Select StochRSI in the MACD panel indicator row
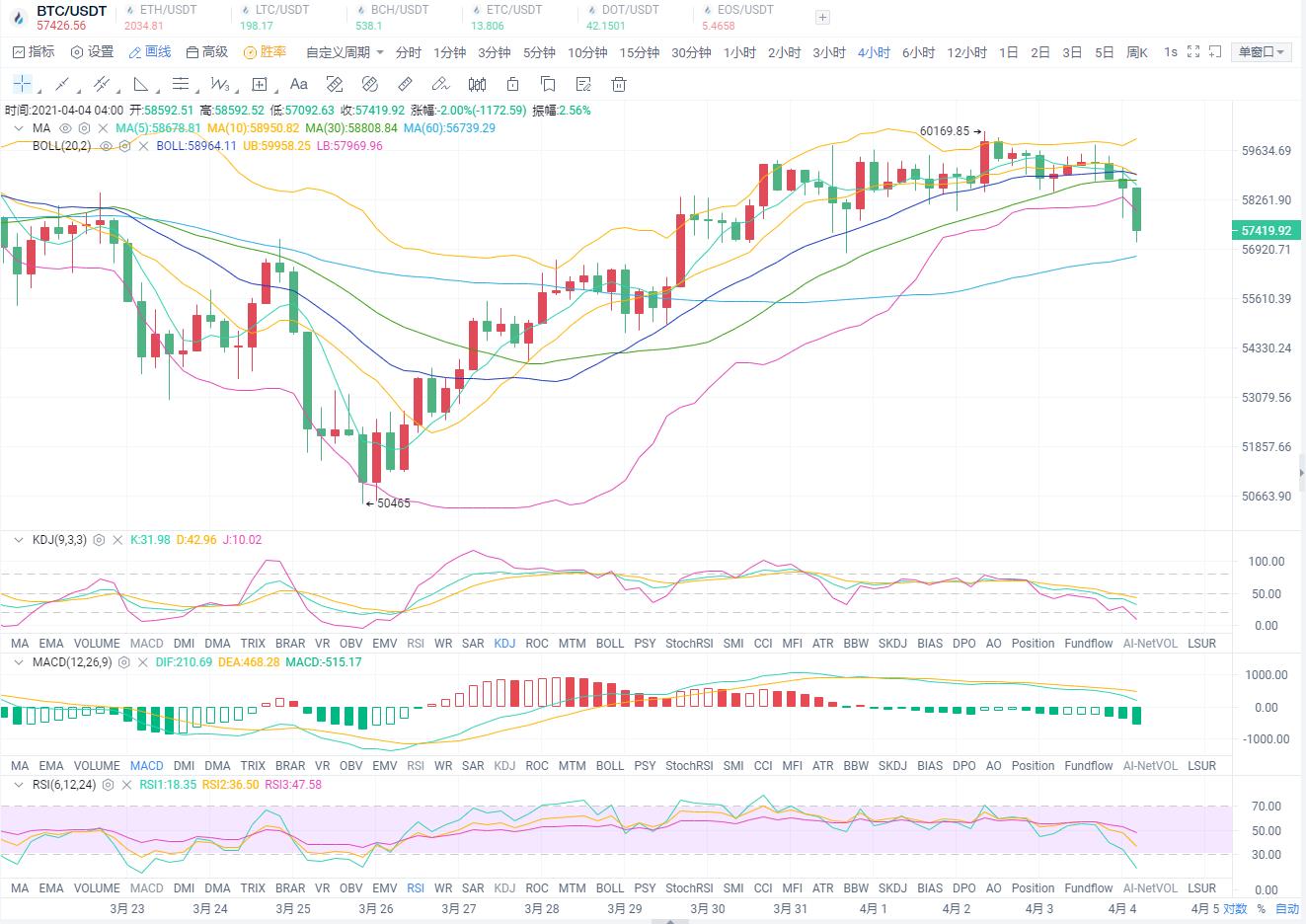This screenshot has width=1306, height=924. [x=689, y=765]
